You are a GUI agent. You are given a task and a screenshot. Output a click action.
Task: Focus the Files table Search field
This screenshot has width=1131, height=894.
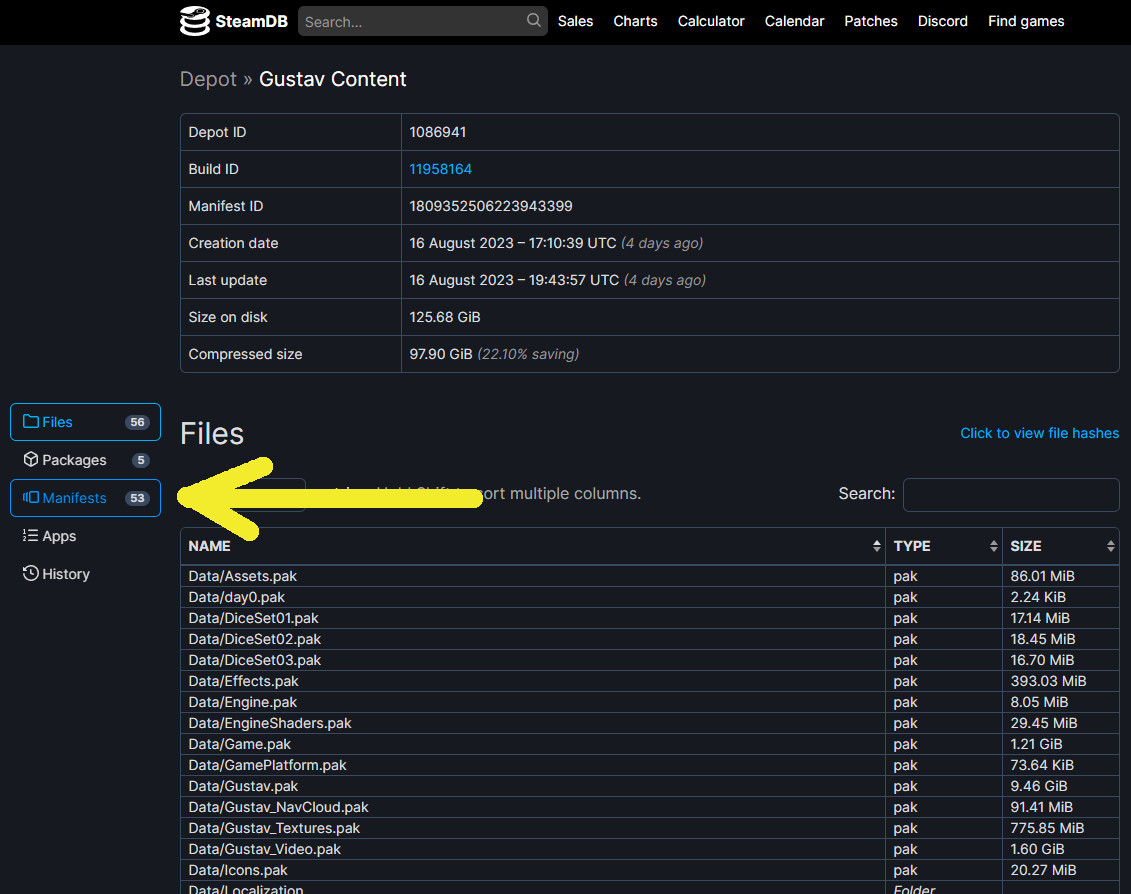click(1011, 494)
